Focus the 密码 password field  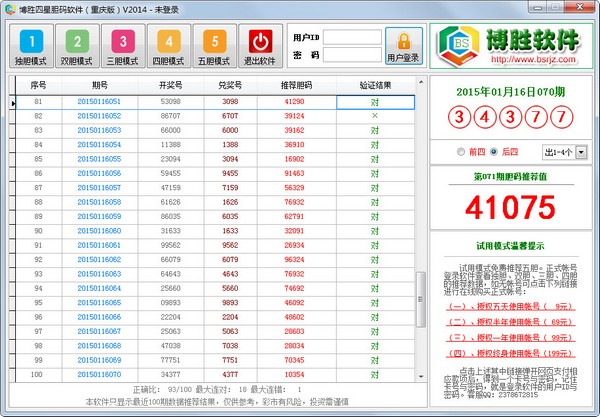tap(352, 55)
